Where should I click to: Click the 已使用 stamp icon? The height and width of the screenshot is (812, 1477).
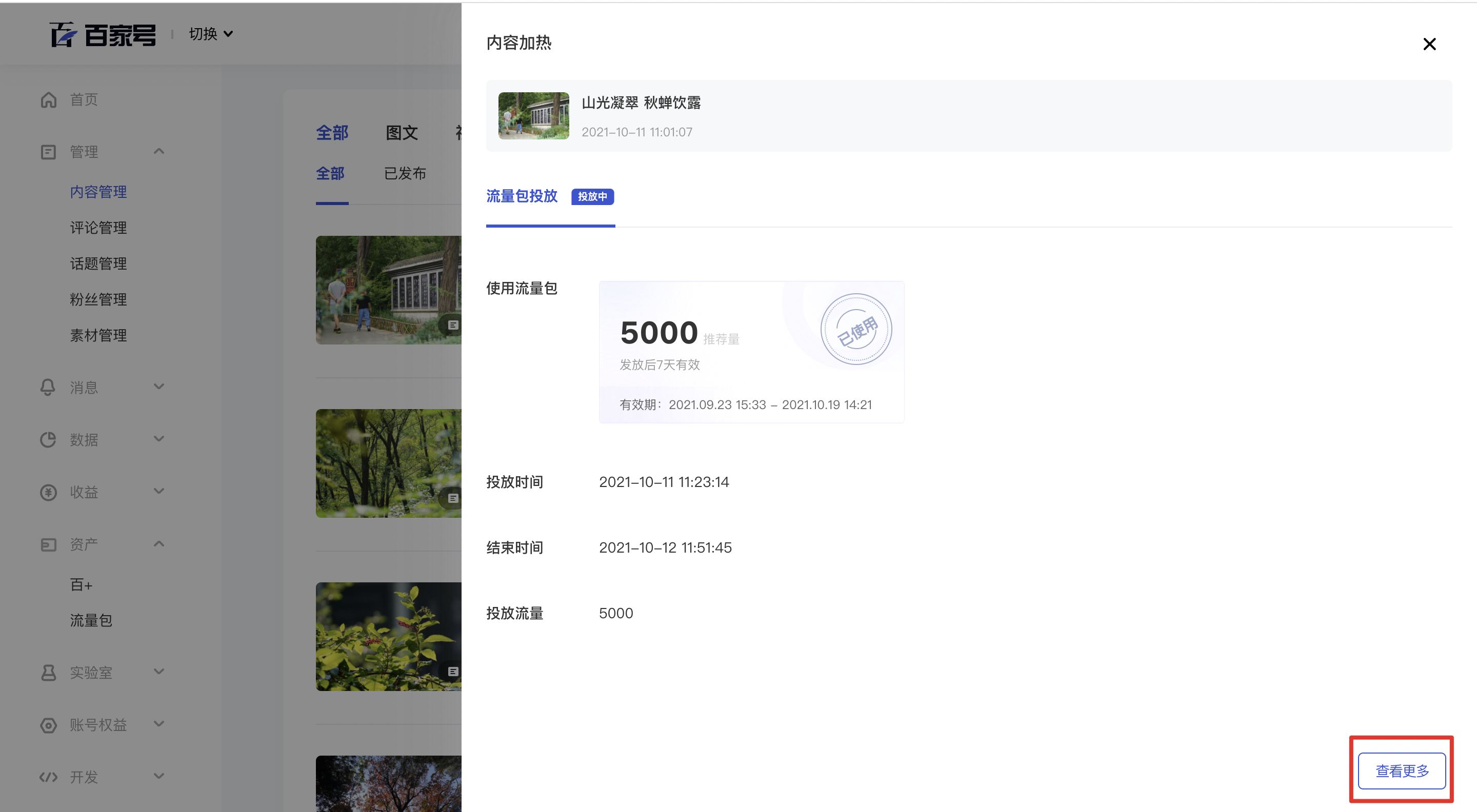point(856,330)
